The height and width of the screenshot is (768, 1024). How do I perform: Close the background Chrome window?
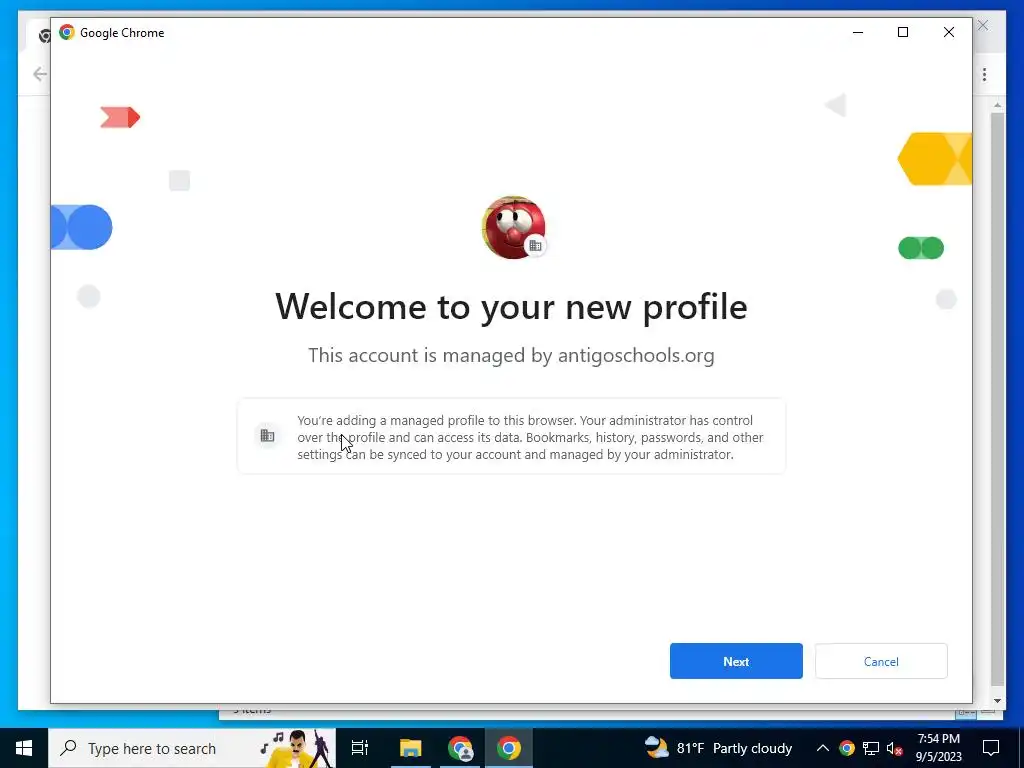[983, 25]
